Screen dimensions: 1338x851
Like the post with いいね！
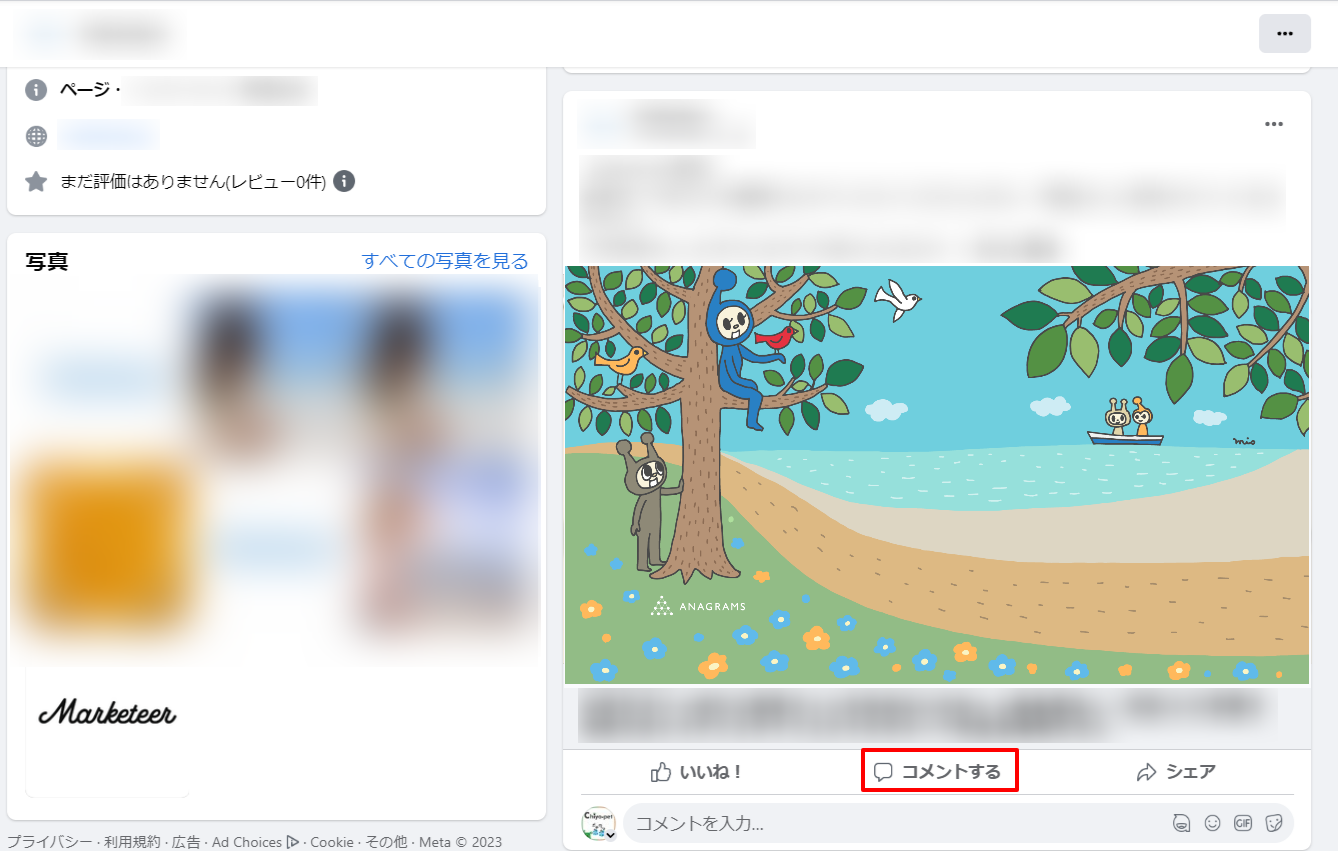point(696,772)
